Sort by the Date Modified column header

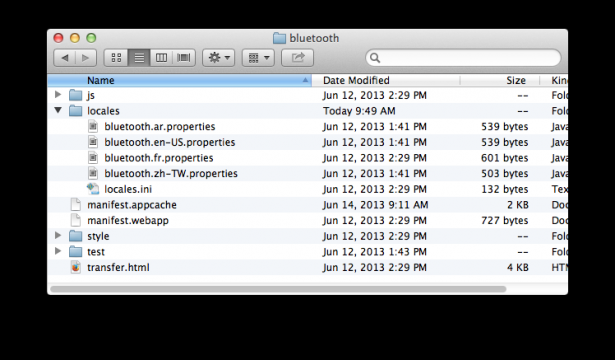pyautogui.click(x=386, y=80)
